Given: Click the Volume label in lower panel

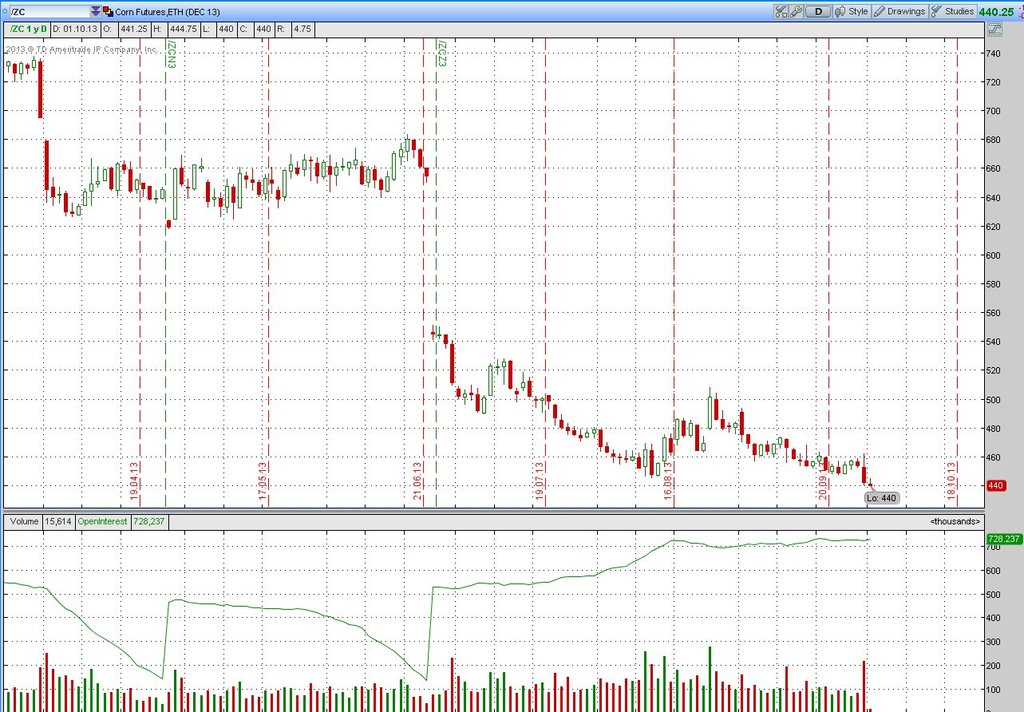Looking at the screenshot, I should point(24,521).
